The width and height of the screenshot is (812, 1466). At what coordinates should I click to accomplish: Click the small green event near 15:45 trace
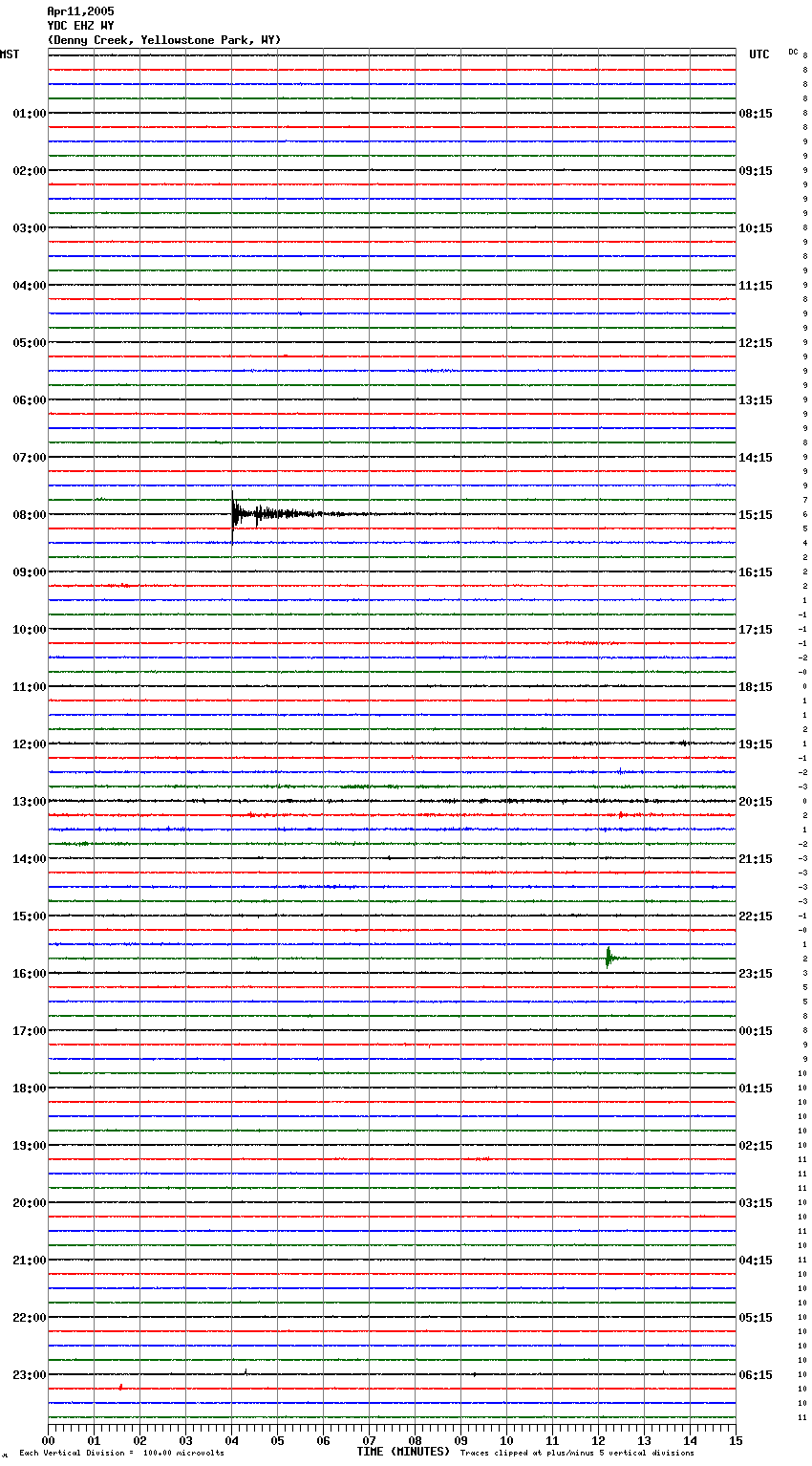(609, 957)
